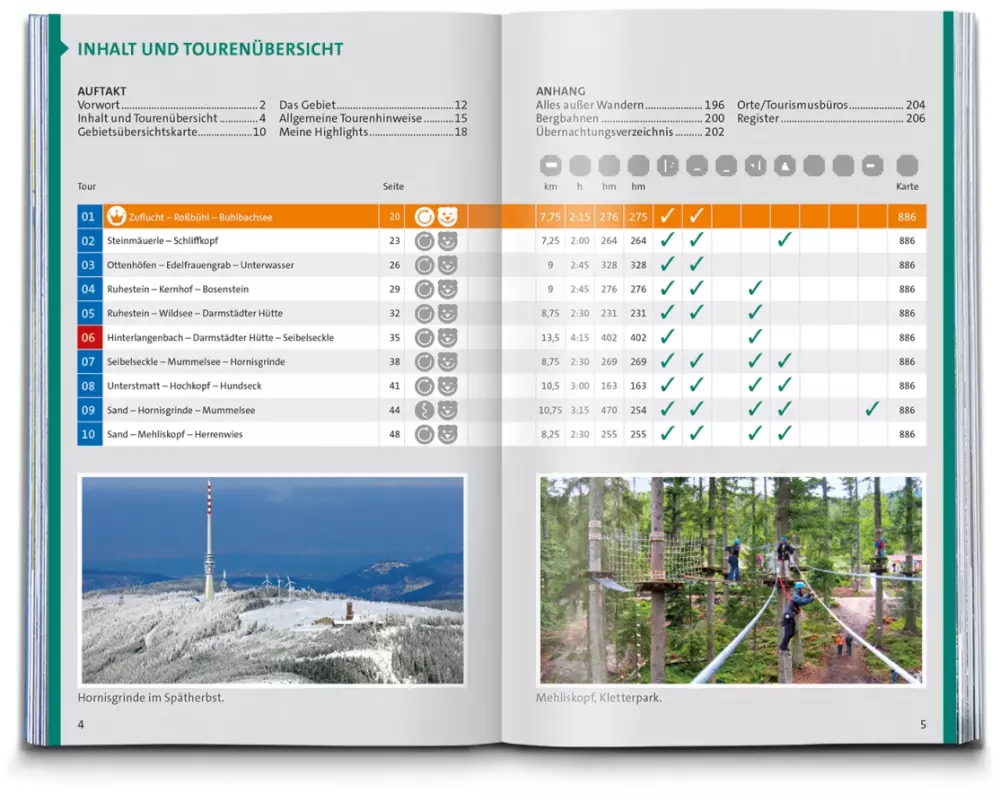Select tour Sand – Mehliskopf – Herrenwies
This screenshot has width=1000, height=800.
pyautogui.click(x=174, y=434)
